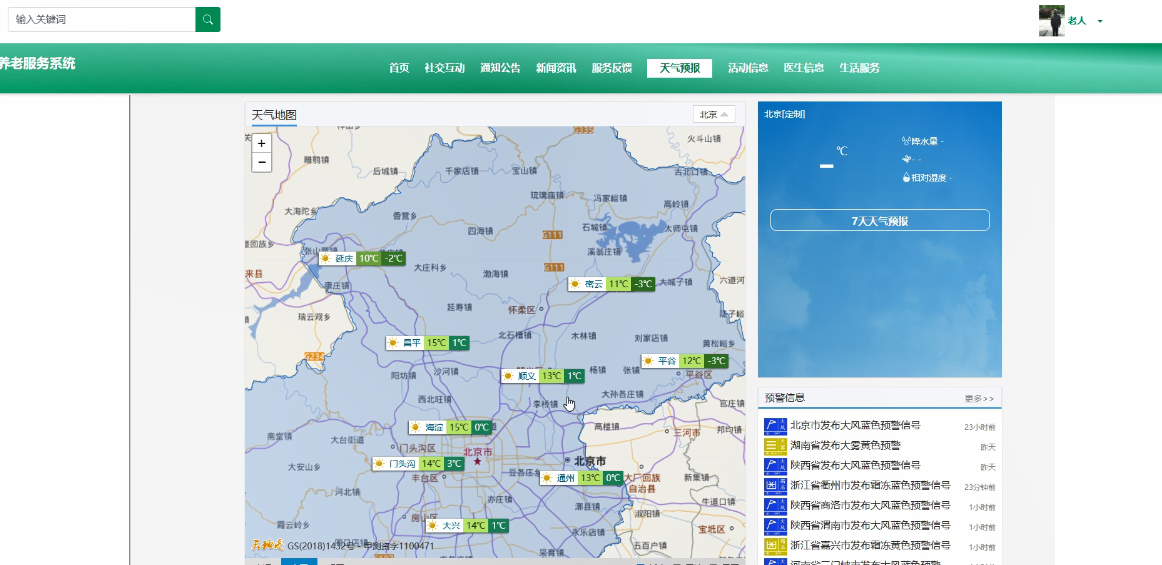Screen dimensions: 1162x565
Task: Click the 天地图 logo on the map
Action: click(x=268, y=546)
